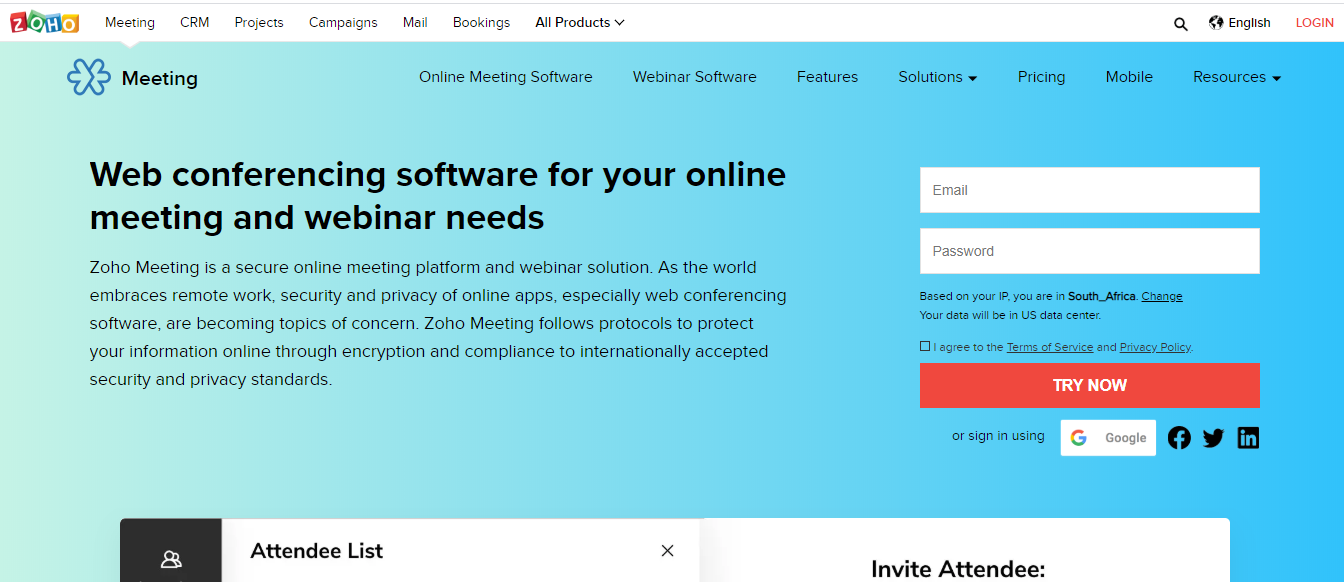The width and height of the screenshot is (1344, 582).
Task: Open Mail in the top product bar
Action: coord(415,22)
